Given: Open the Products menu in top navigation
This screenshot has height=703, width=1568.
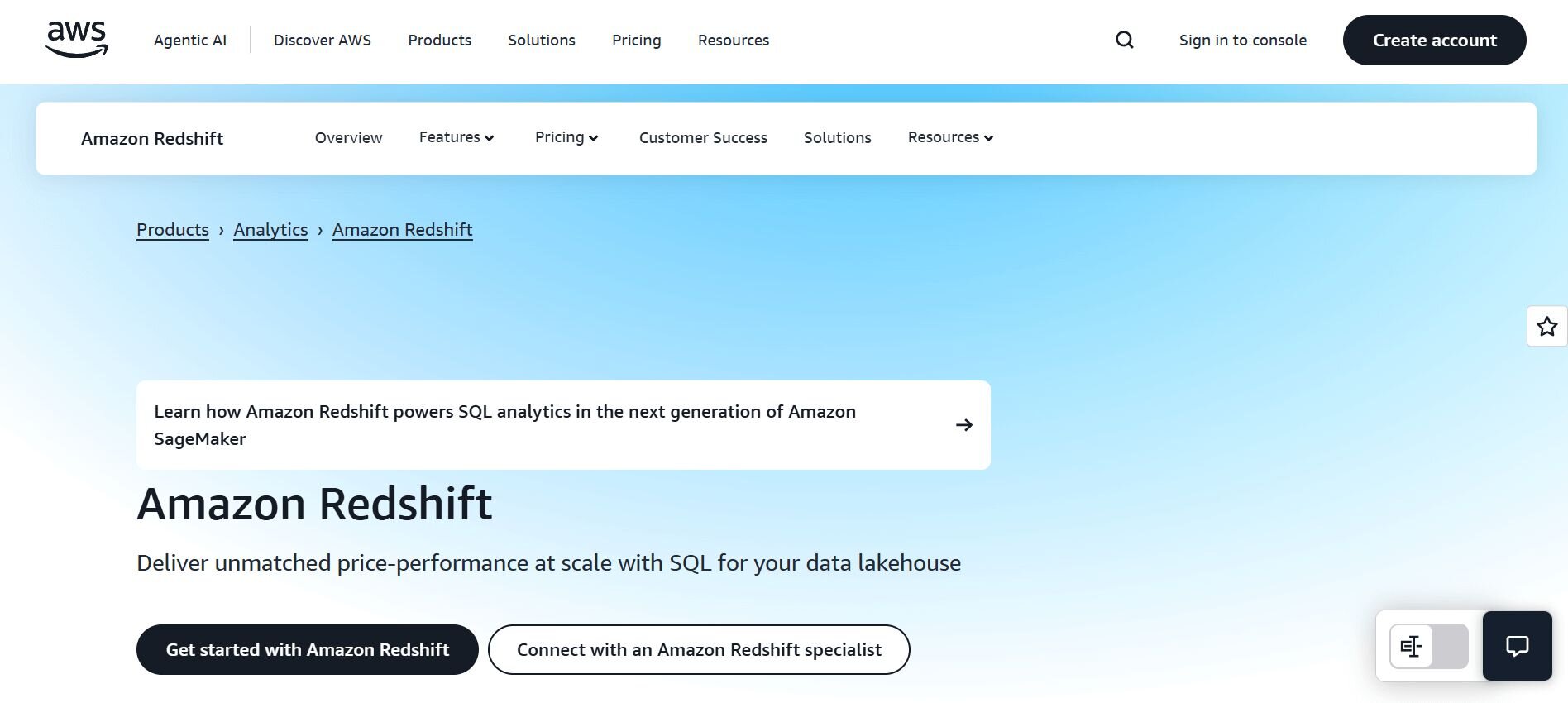Looking at the screenshot, I should point(439,40).
